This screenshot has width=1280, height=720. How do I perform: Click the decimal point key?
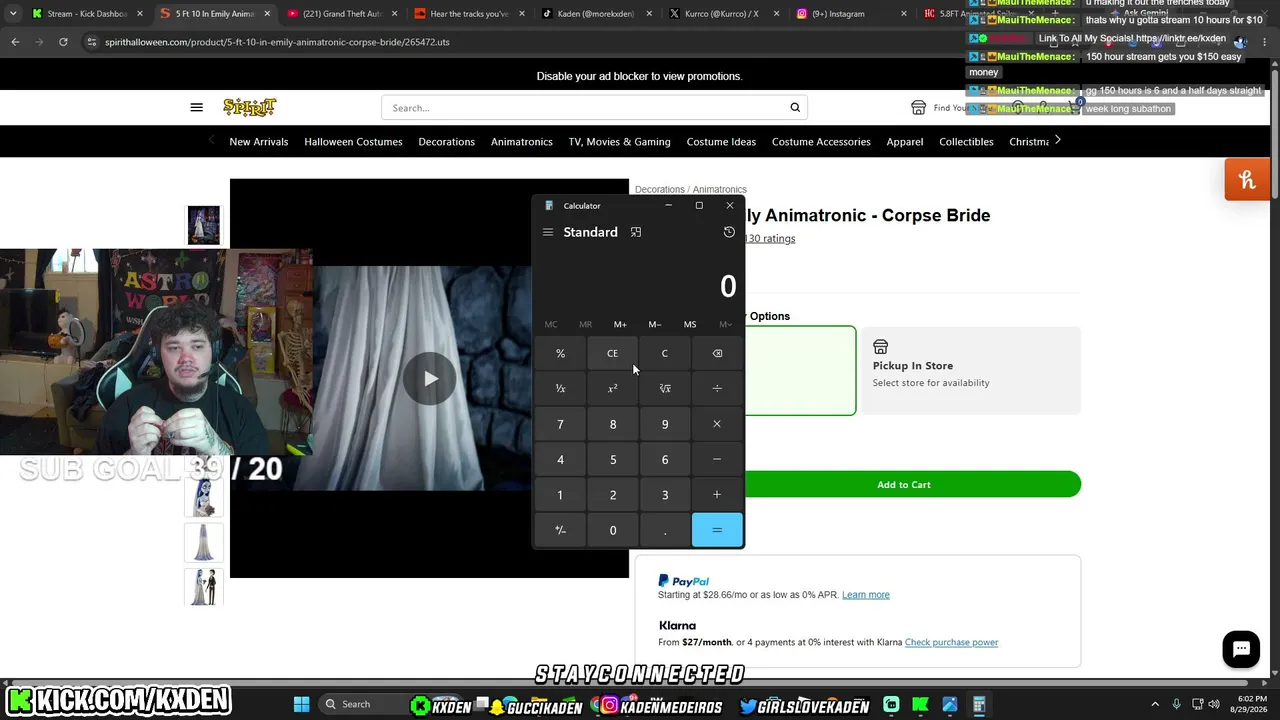pos(664,530)
